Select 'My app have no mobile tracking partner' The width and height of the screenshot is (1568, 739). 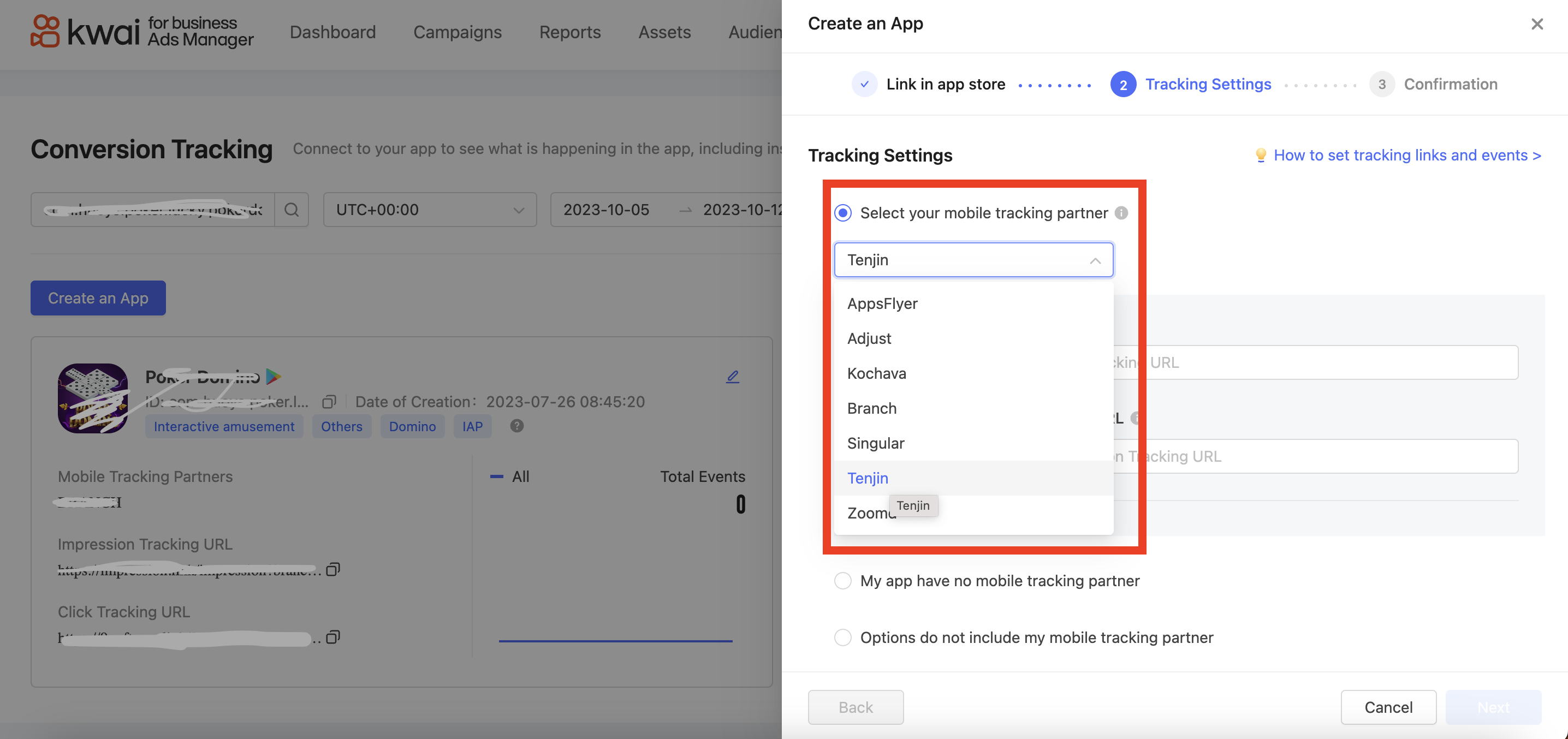843,581
